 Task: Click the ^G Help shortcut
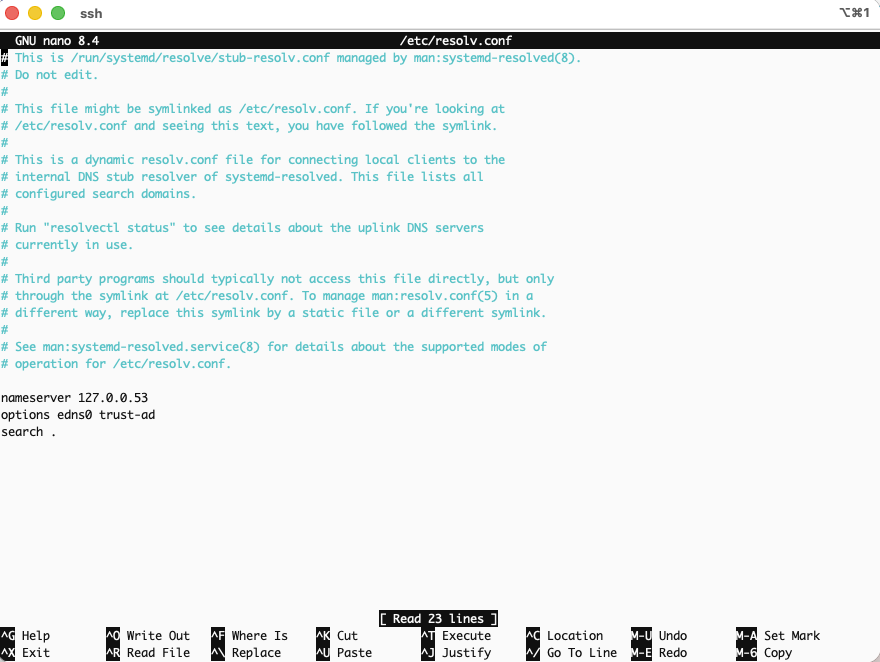[x=26, y=636]
